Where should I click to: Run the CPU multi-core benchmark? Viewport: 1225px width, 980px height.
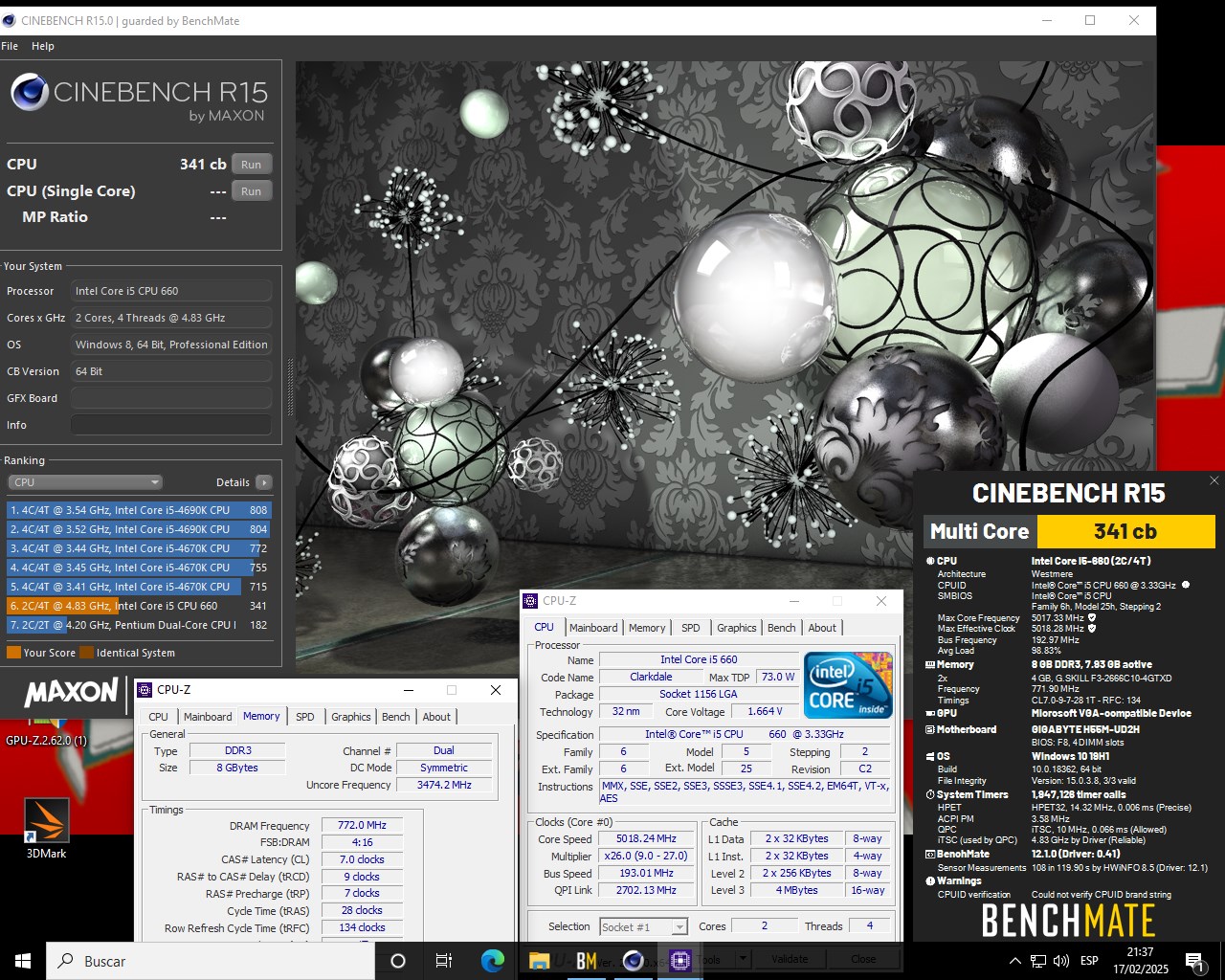coord(252,165)
